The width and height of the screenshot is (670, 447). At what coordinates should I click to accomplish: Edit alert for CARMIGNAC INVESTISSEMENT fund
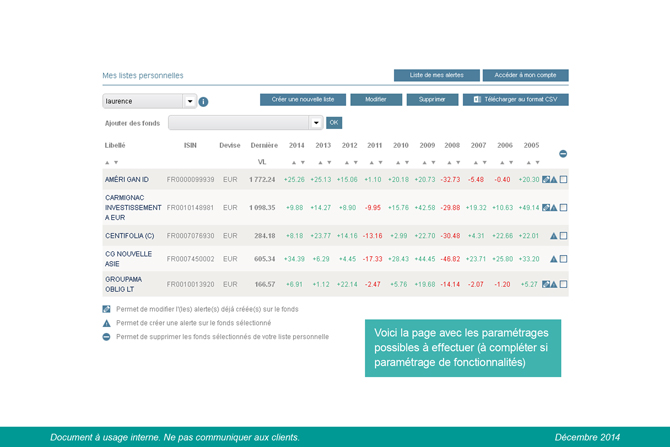[x=546, y=208]
